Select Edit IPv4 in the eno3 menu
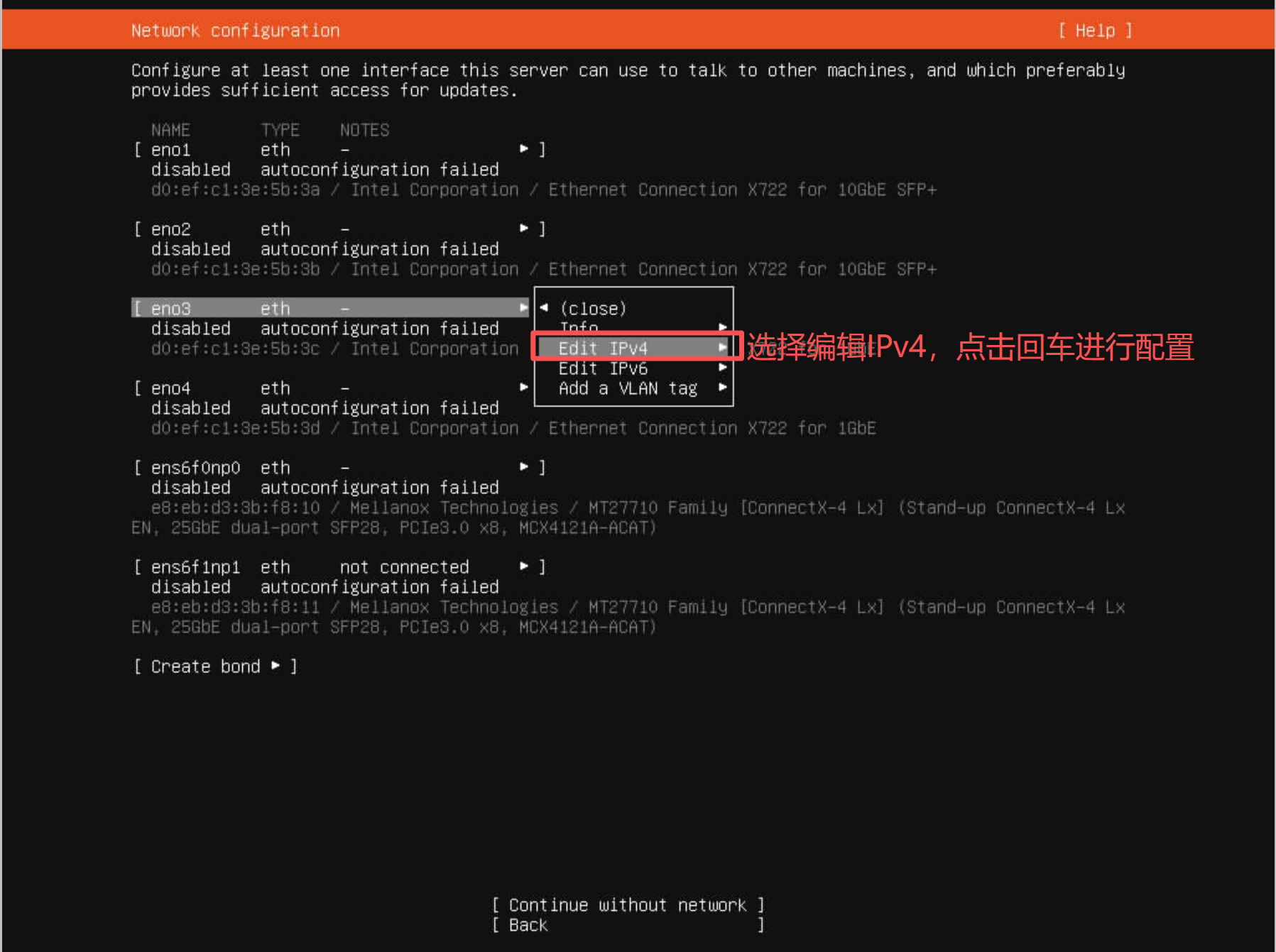 pyautogui.click(x=604, y=348)
